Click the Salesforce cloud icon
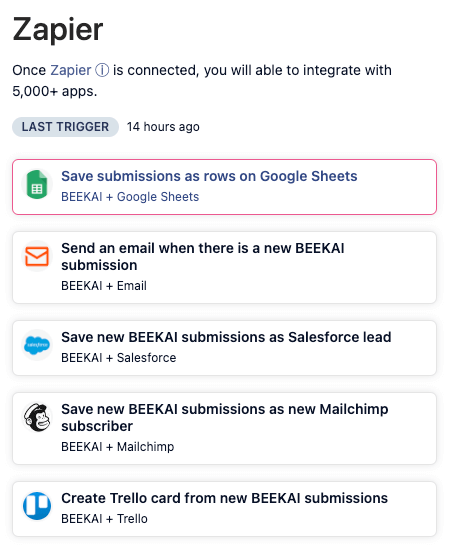Image resolution: width=451 pixels, height=556 pixels. (37, 345)
